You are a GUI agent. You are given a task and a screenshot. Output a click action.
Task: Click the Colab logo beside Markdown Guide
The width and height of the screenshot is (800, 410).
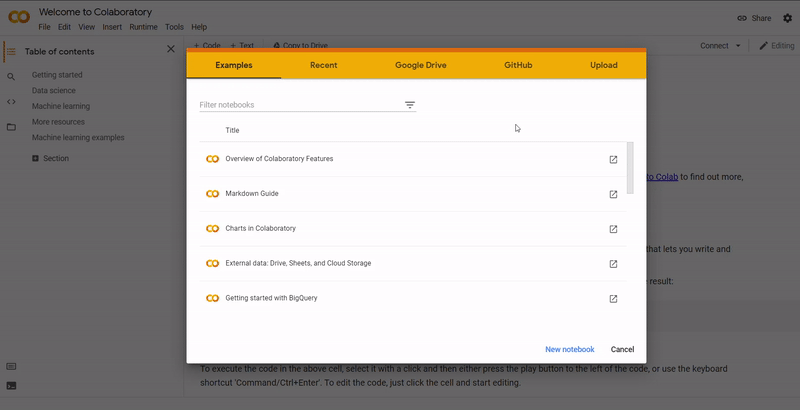212,194
